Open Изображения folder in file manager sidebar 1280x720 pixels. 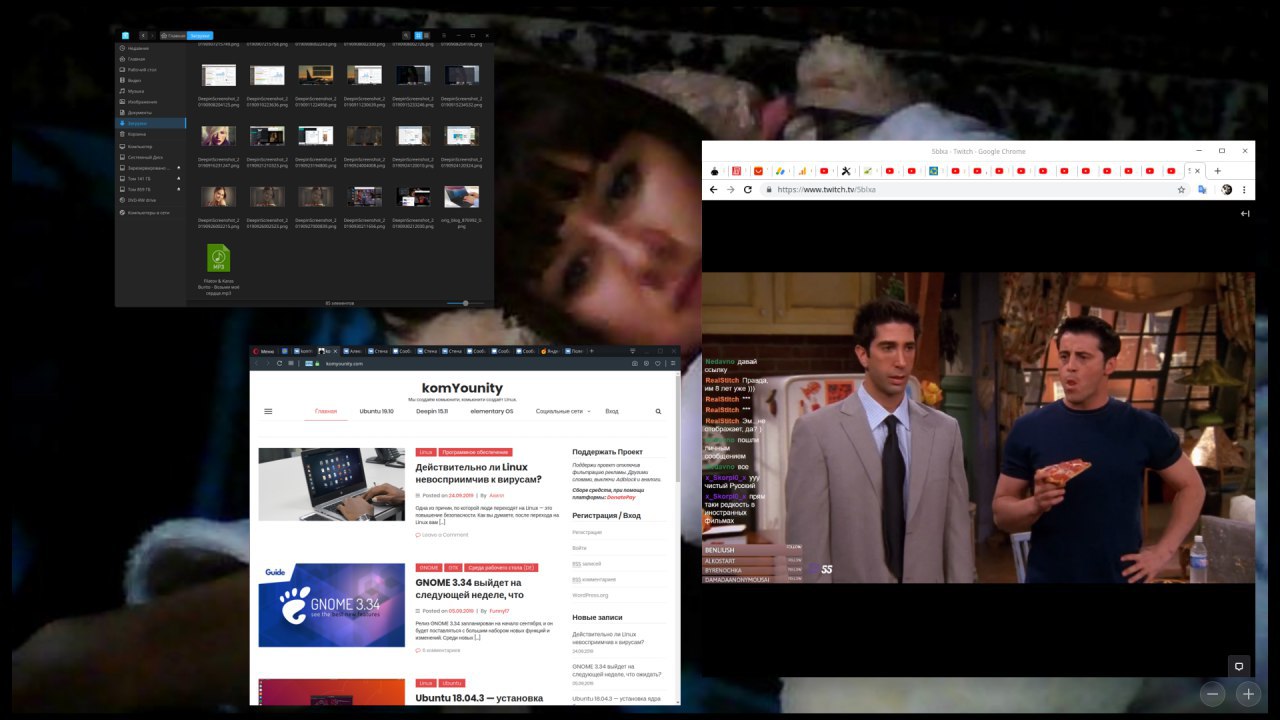click(150, 102)
